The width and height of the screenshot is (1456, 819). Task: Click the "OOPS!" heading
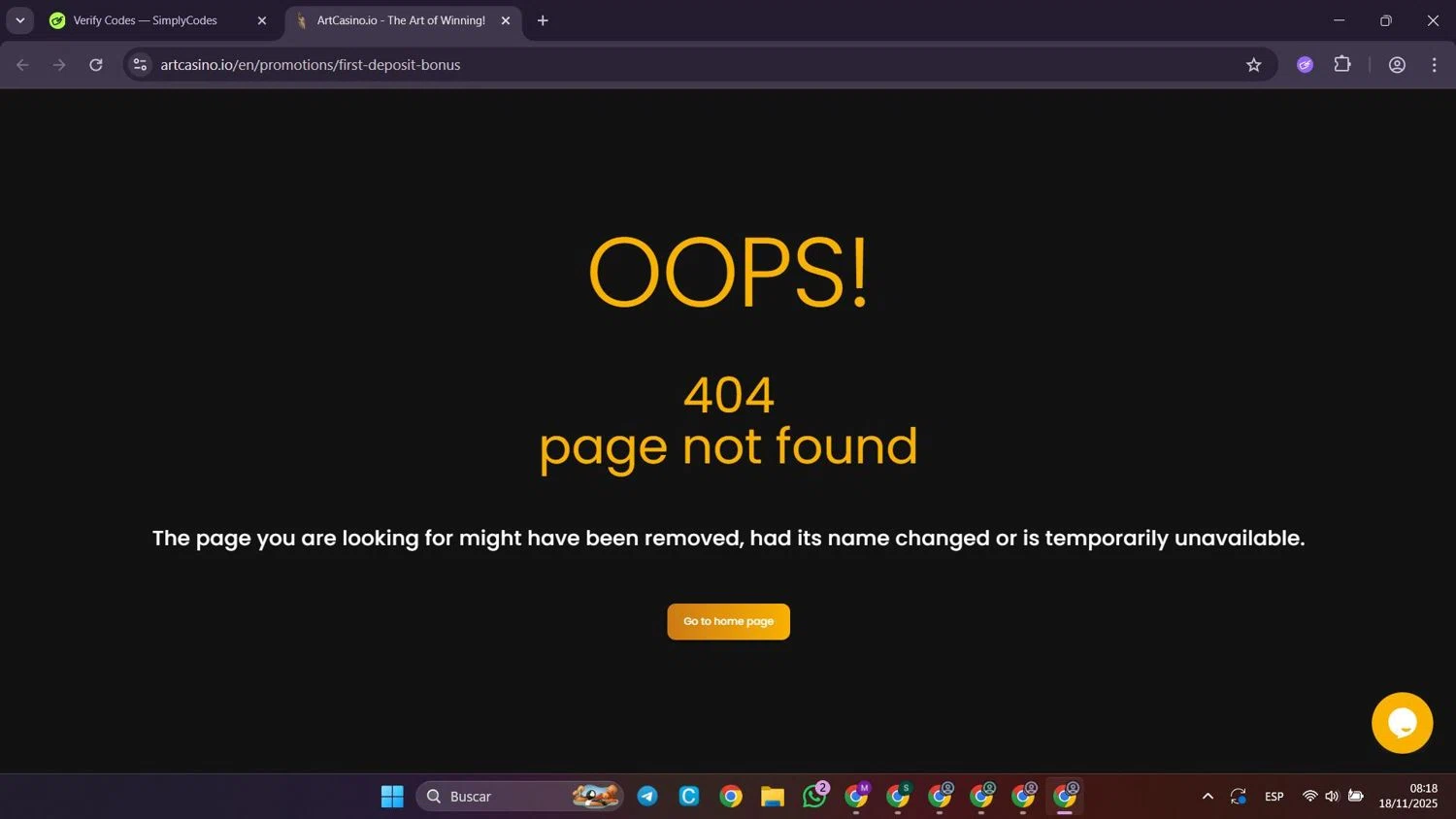tap(728, 273)
